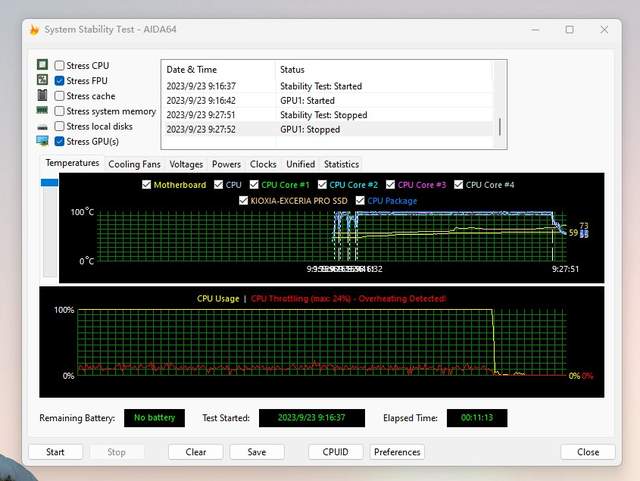Click the monitor icon beside Stress GPU(s)
This screenshot has width=640, height=481.
click(42, 141)
